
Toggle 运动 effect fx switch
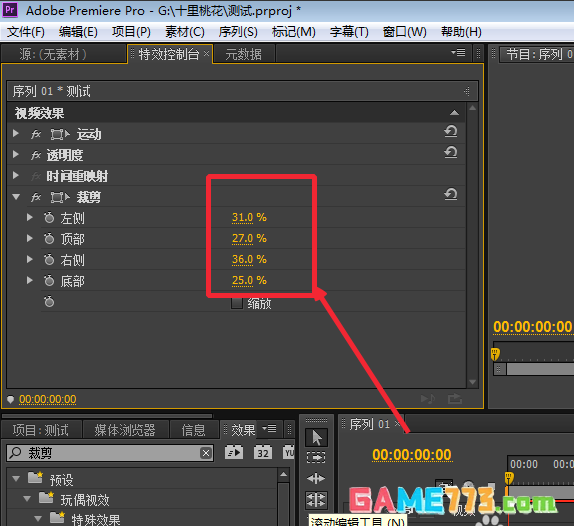coord(36,134)
